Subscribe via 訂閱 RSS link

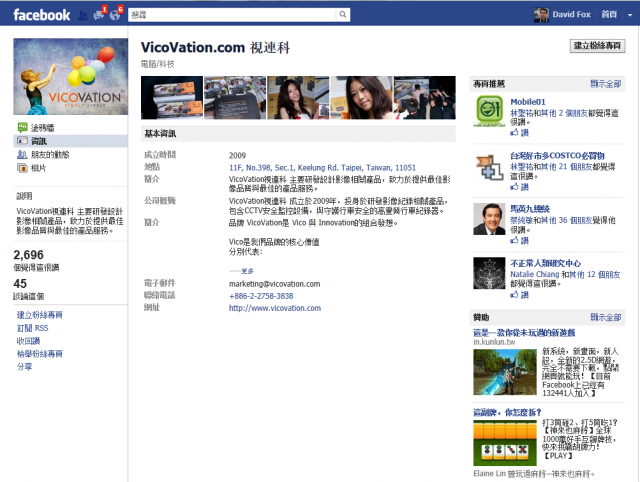point(33,328)
